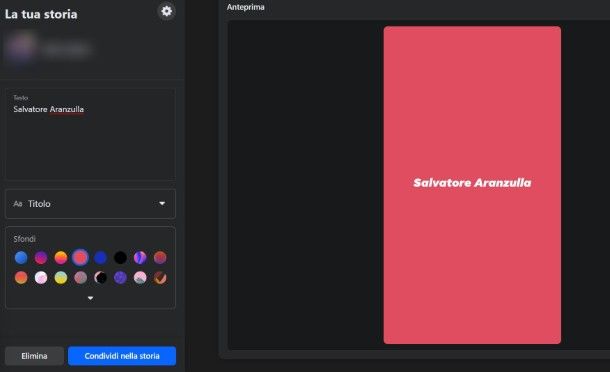This screenshot has height=372, width=610.
Task: Choose the purple-to-pink gradient background
Action: point(41,257)
